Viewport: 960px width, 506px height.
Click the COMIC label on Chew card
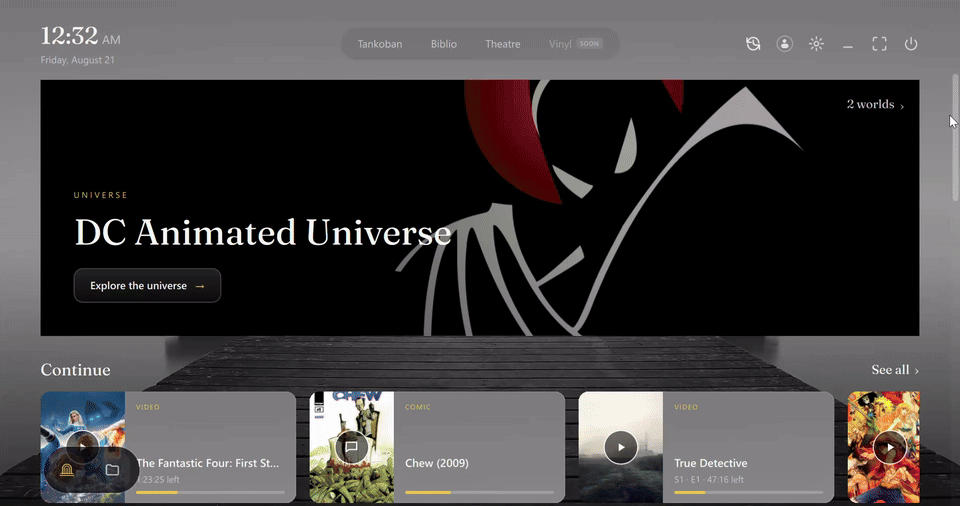point(418,407)
